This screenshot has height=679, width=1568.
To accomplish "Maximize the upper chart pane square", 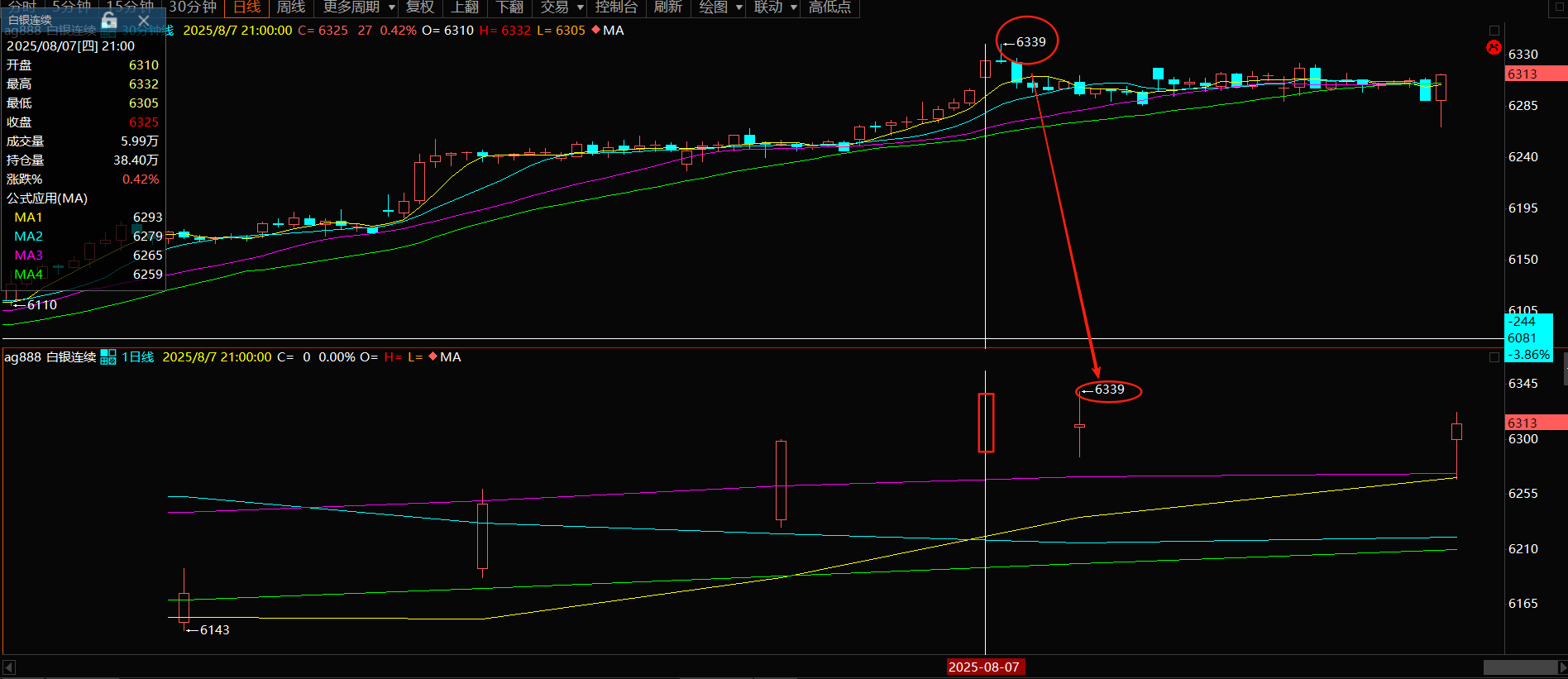I will (x=1494, y=31).
